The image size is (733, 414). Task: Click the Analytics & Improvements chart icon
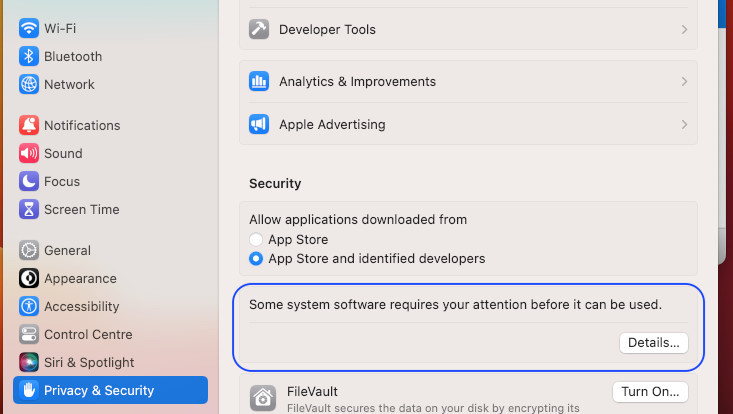tap(259, 81)
